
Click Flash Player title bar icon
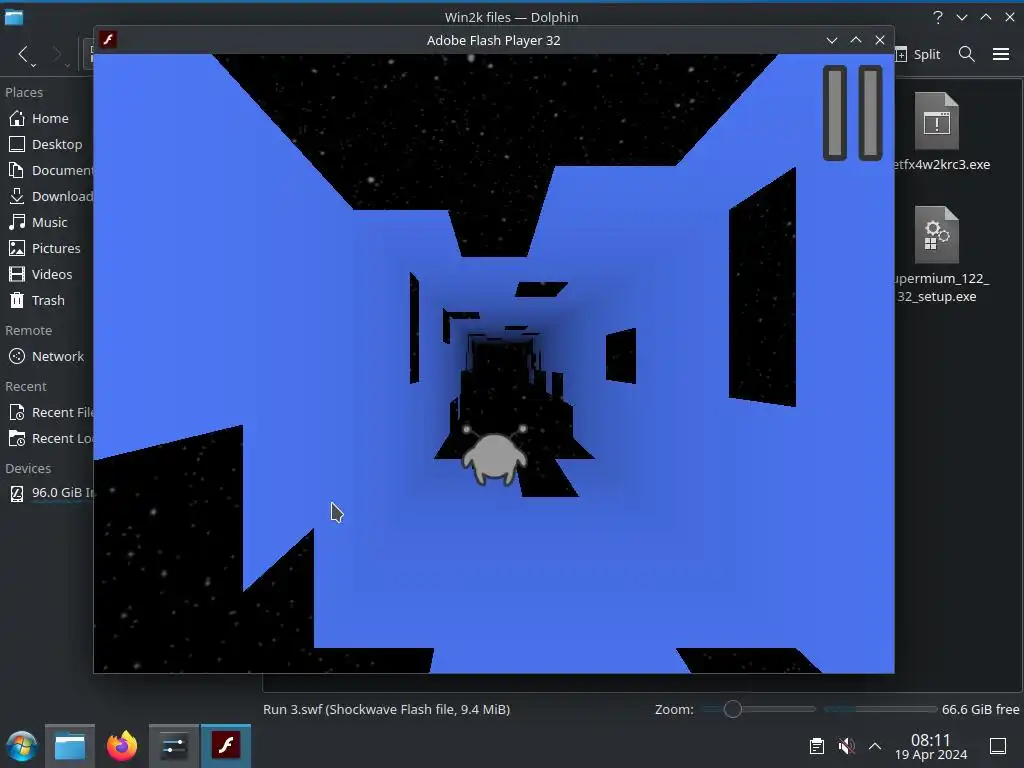click(x=108, y=40)
